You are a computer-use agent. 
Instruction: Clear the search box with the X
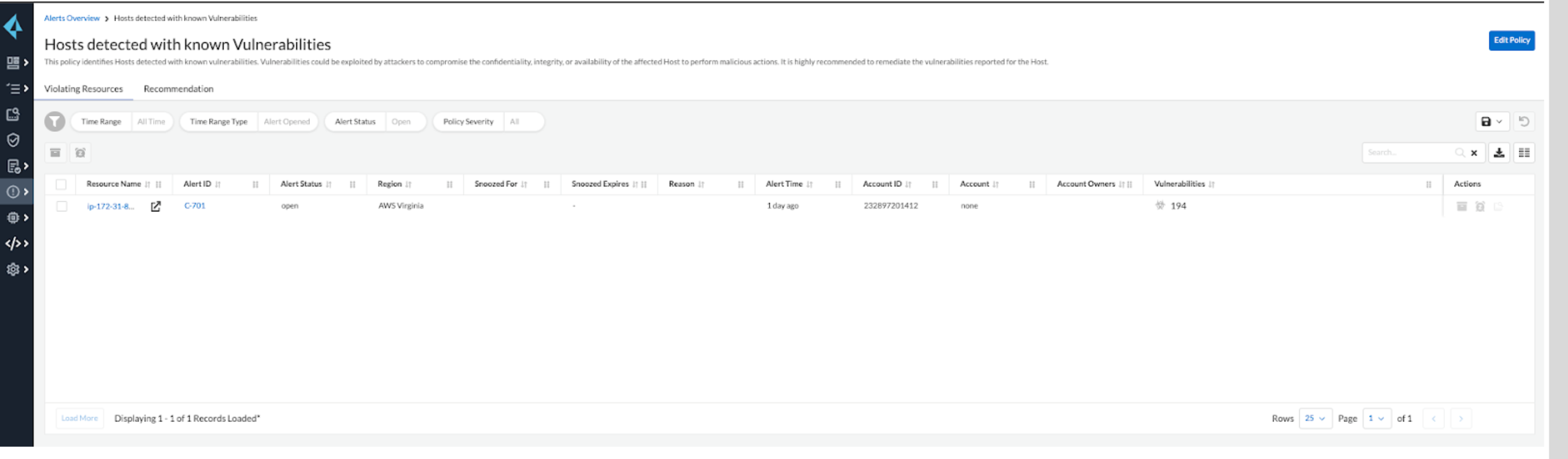(x=1474, y=153)
